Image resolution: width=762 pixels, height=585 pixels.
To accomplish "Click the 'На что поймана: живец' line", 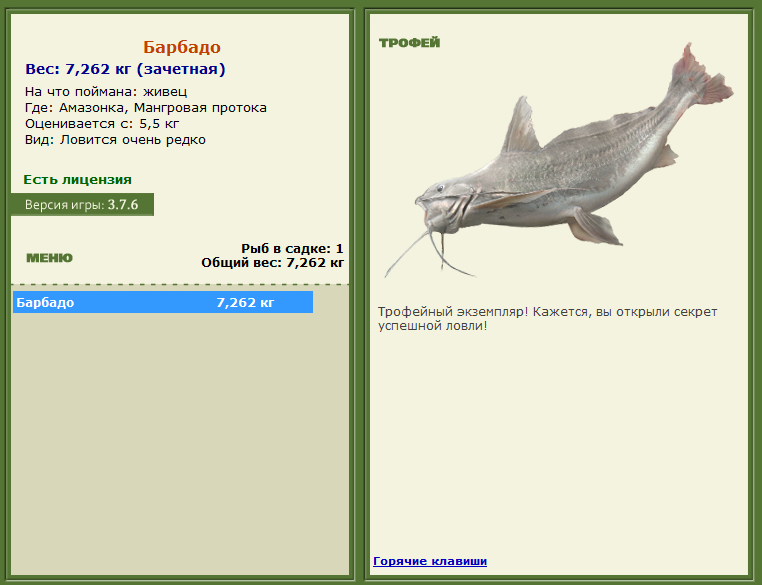I will (x=106, y=91).
